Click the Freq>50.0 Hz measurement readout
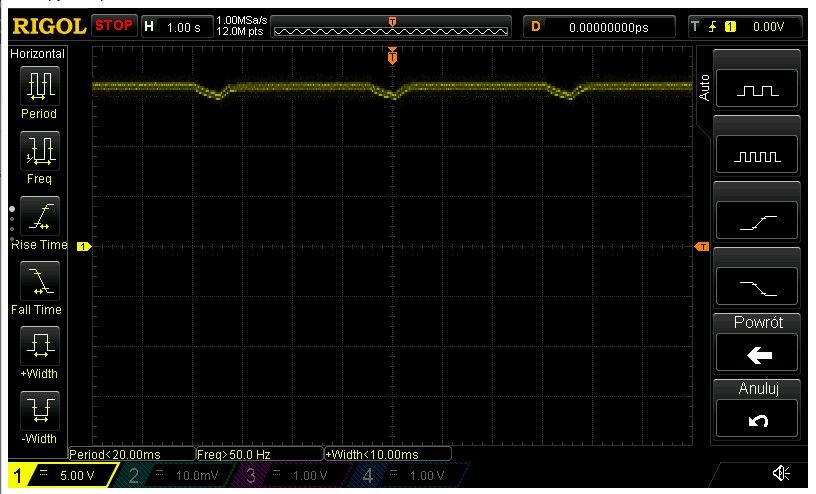Viewport: 816px width, 494px height. (260, 454)
